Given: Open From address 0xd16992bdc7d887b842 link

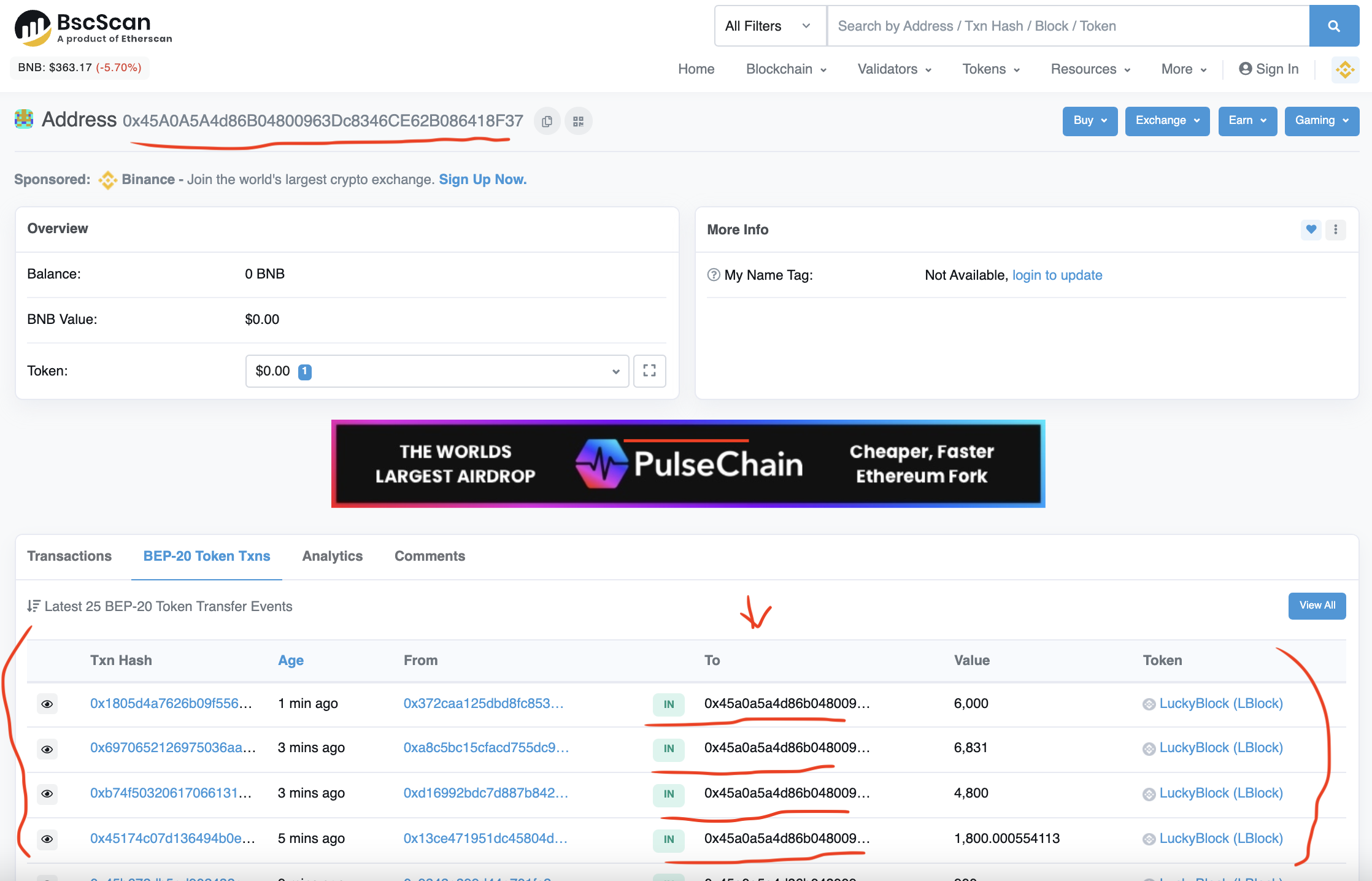Looking at the screenshot, I should click(x=486, y=793).
